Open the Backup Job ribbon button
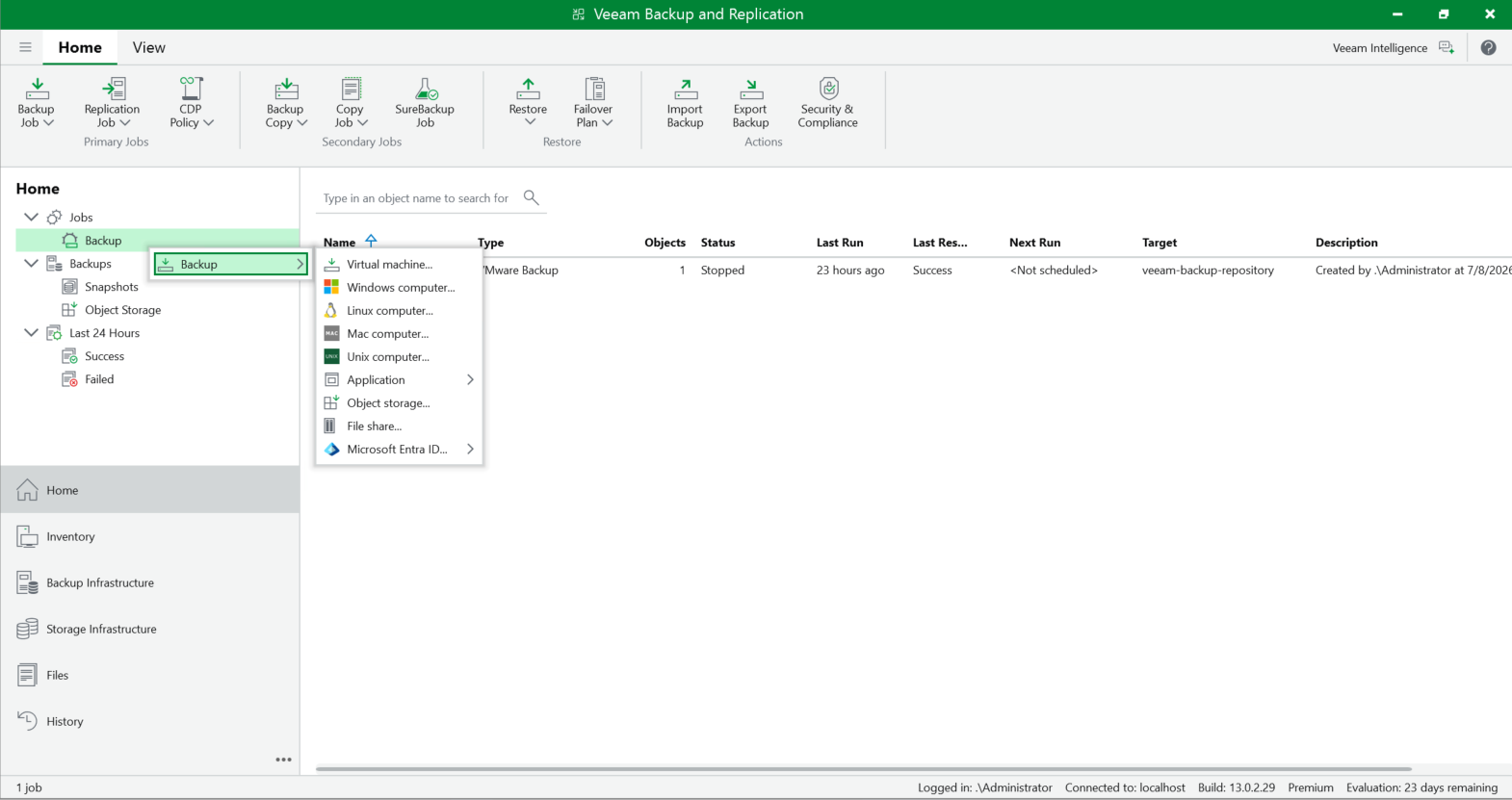Screen dimensions: 1512x800 [37, 102]
